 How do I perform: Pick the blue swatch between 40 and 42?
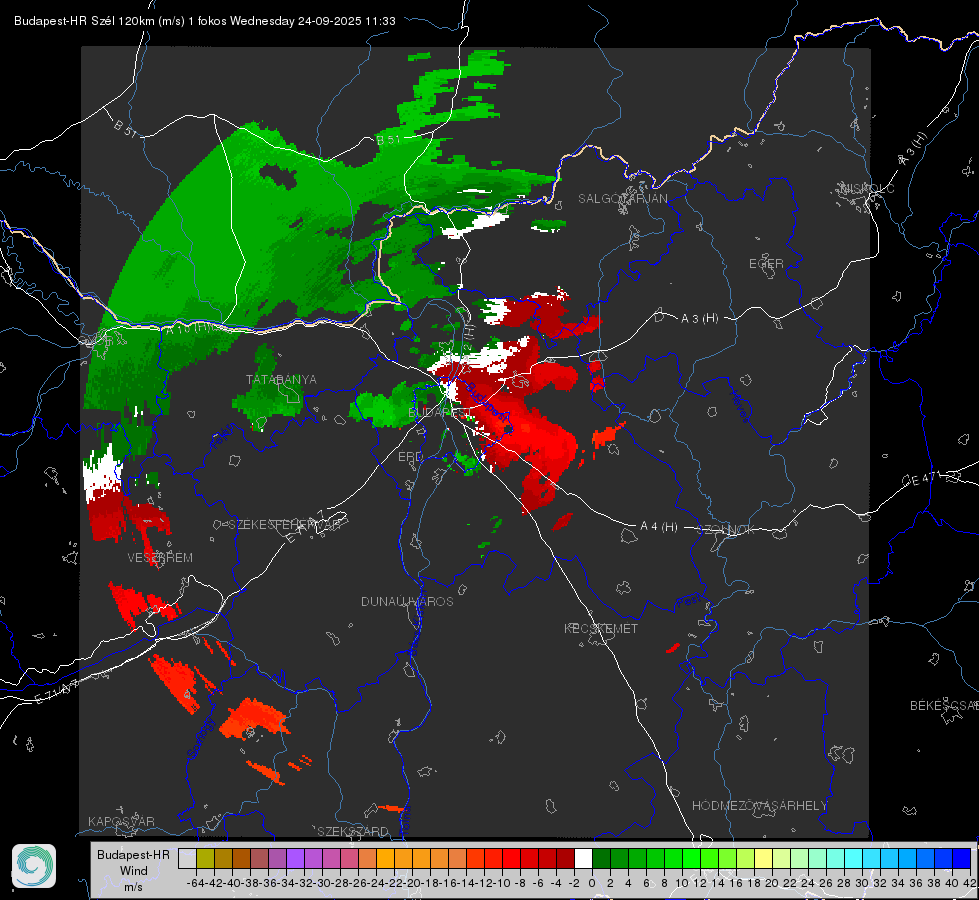pos(962,858)
